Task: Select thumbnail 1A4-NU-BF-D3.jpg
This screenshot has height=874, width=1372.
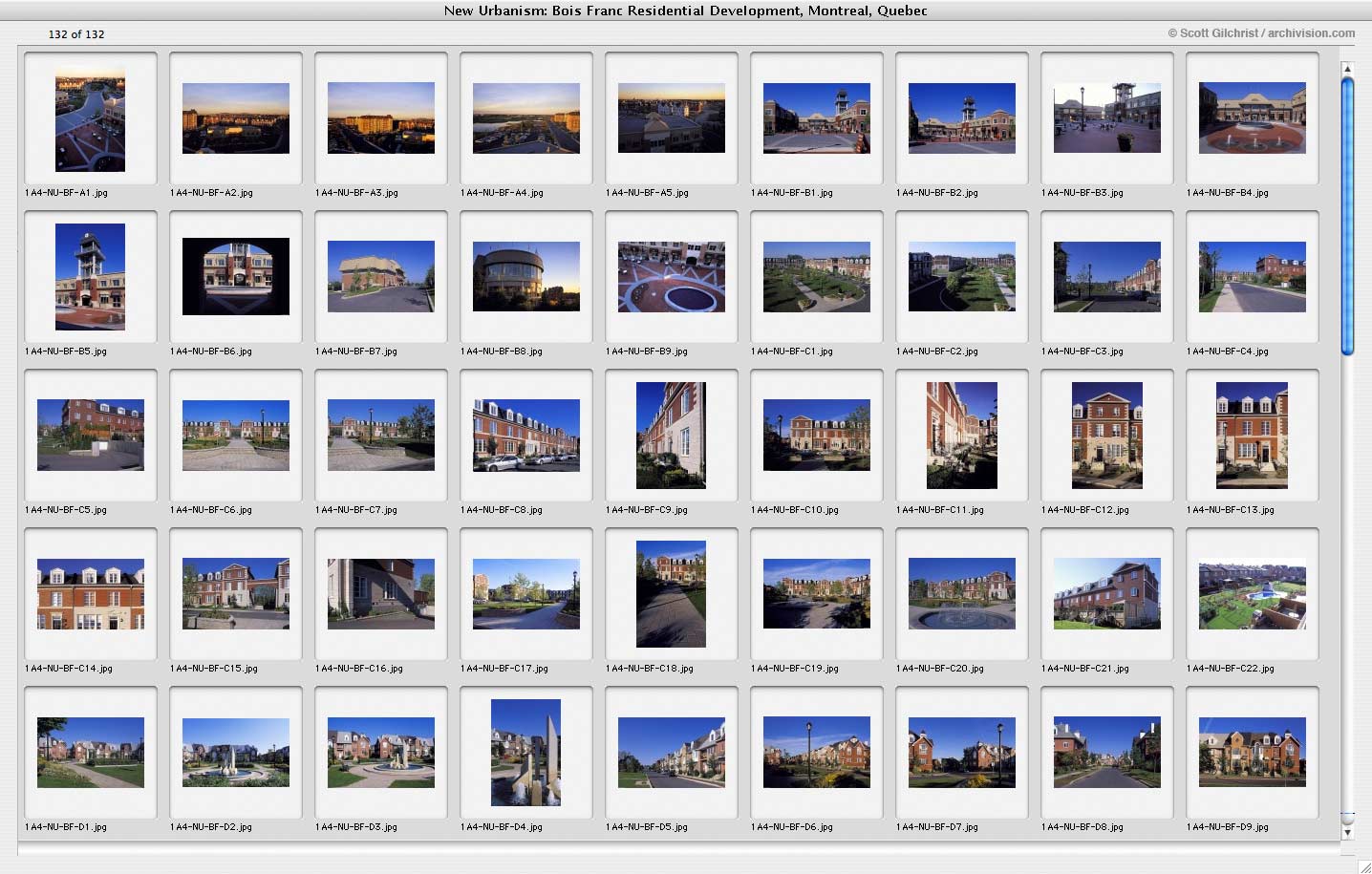Action: pyautogui.click(x=381, y=753)
